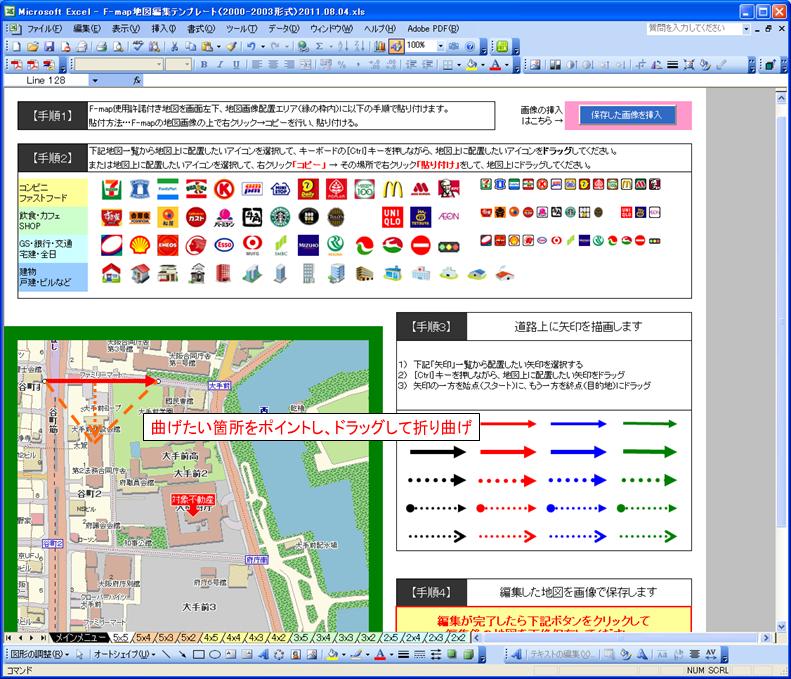791x679 pixels.
Task: Open the zoom 100% dropdown
Action: [440, 46]
